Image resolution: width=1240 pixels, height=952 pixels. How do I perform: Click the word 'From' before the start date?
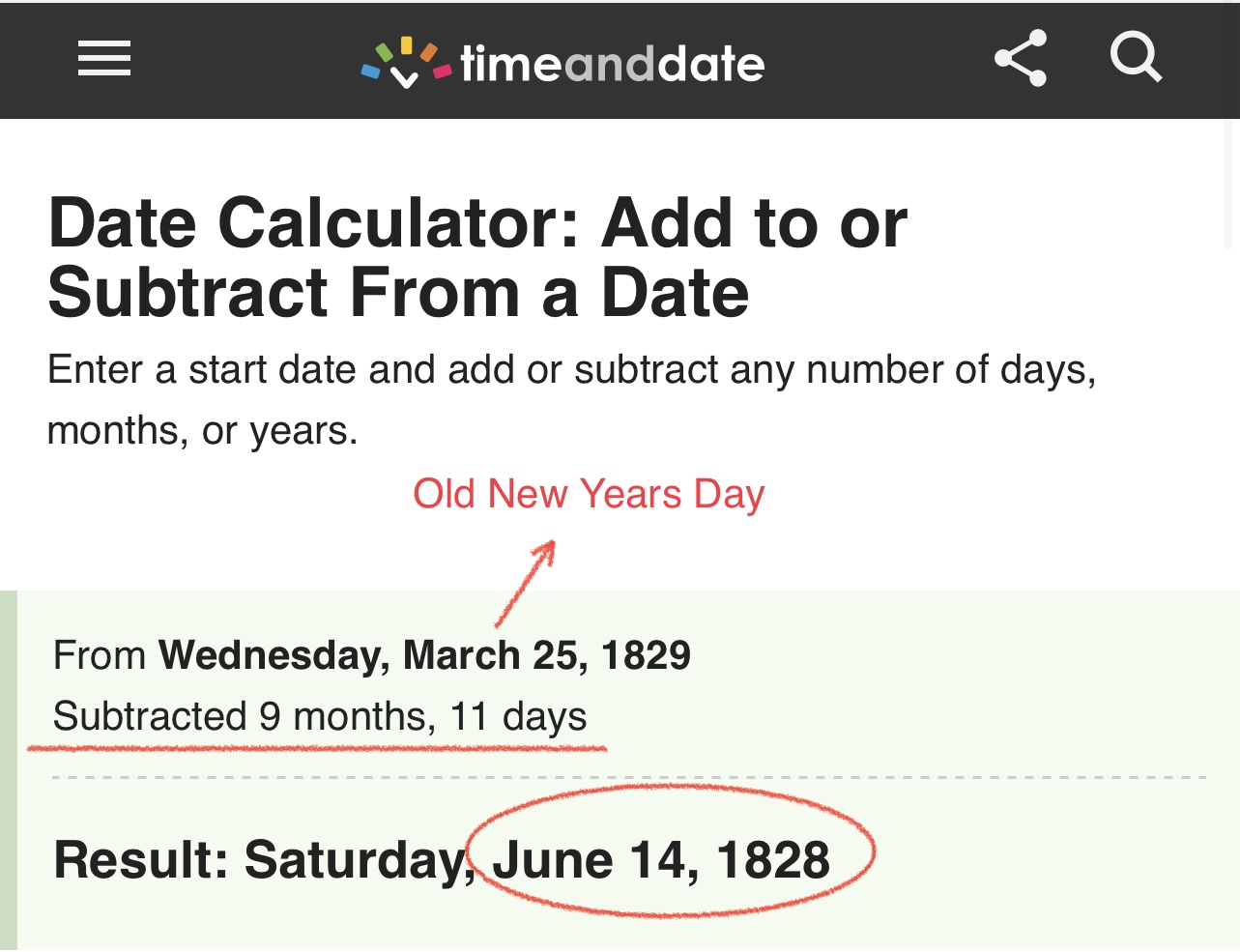coord(100,655)
